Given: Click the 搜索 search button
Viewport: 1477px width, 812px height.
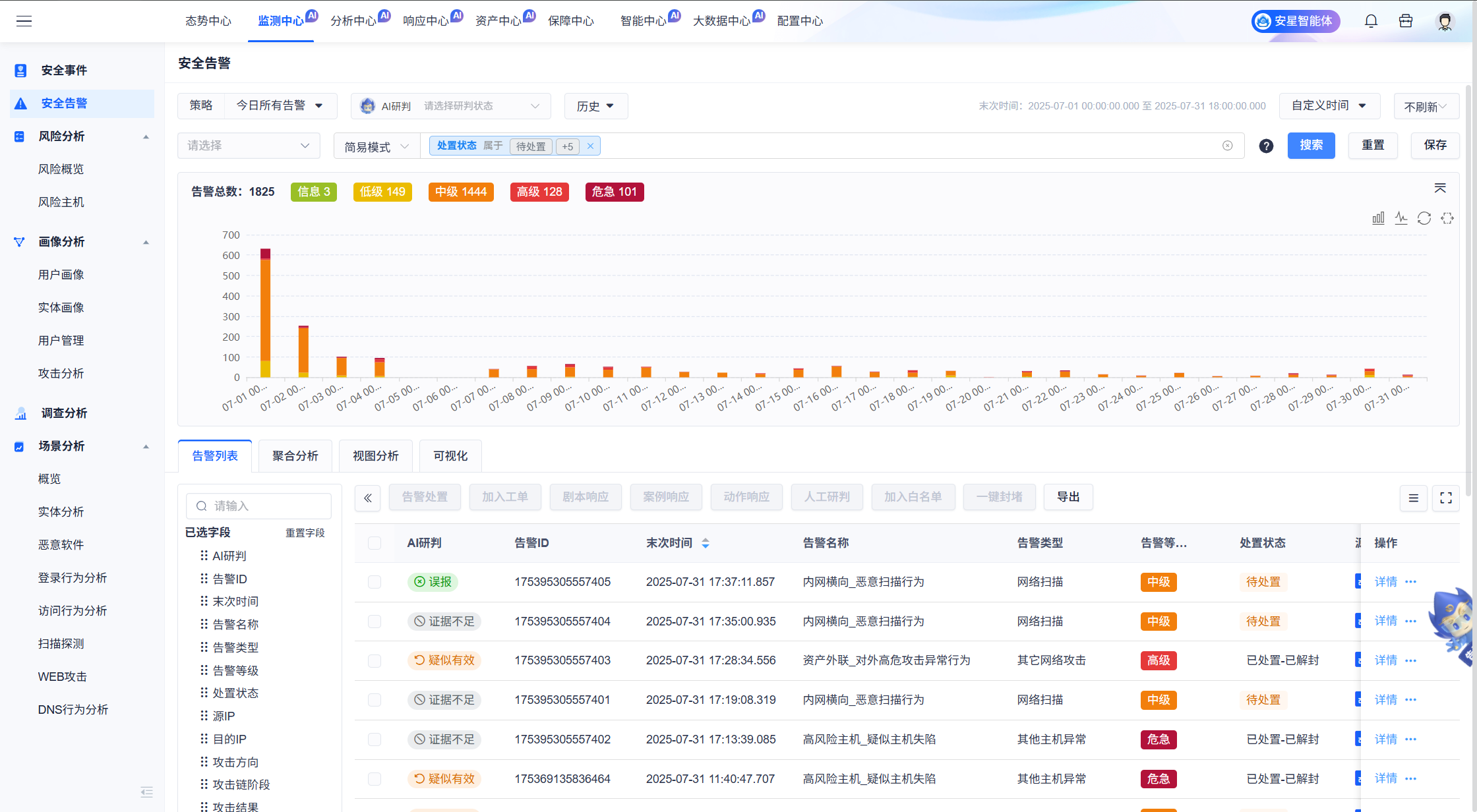Looking at the screenshot, I should pyautogui.click(x=1311, y=145).
